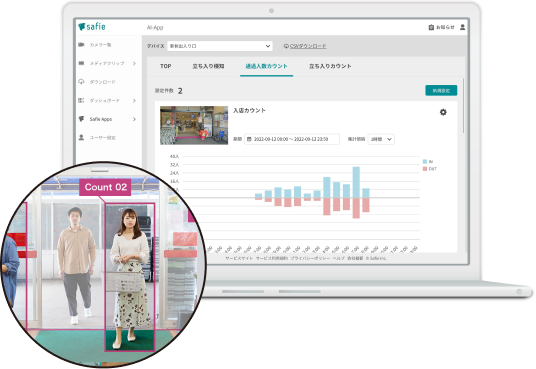536x369 pixels.
Task: Click the ヘルプ footer link
Action: tap(338, 258)
